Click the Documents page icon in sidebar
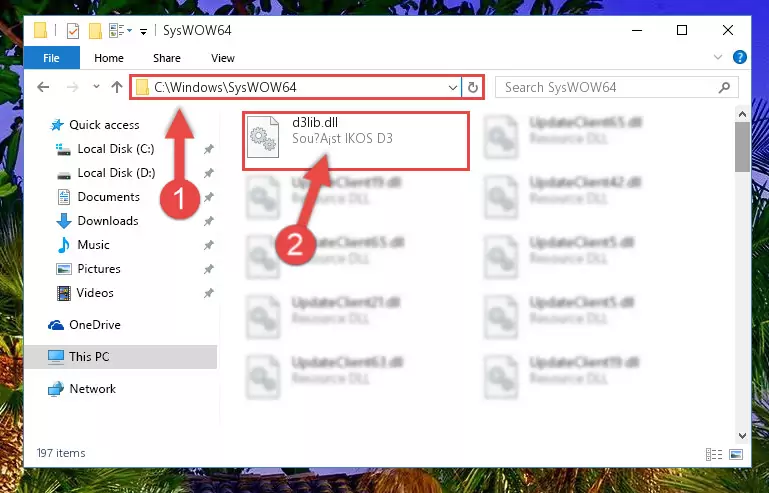Viewport: 769px width, 493px height. click(x=64, y=197)
